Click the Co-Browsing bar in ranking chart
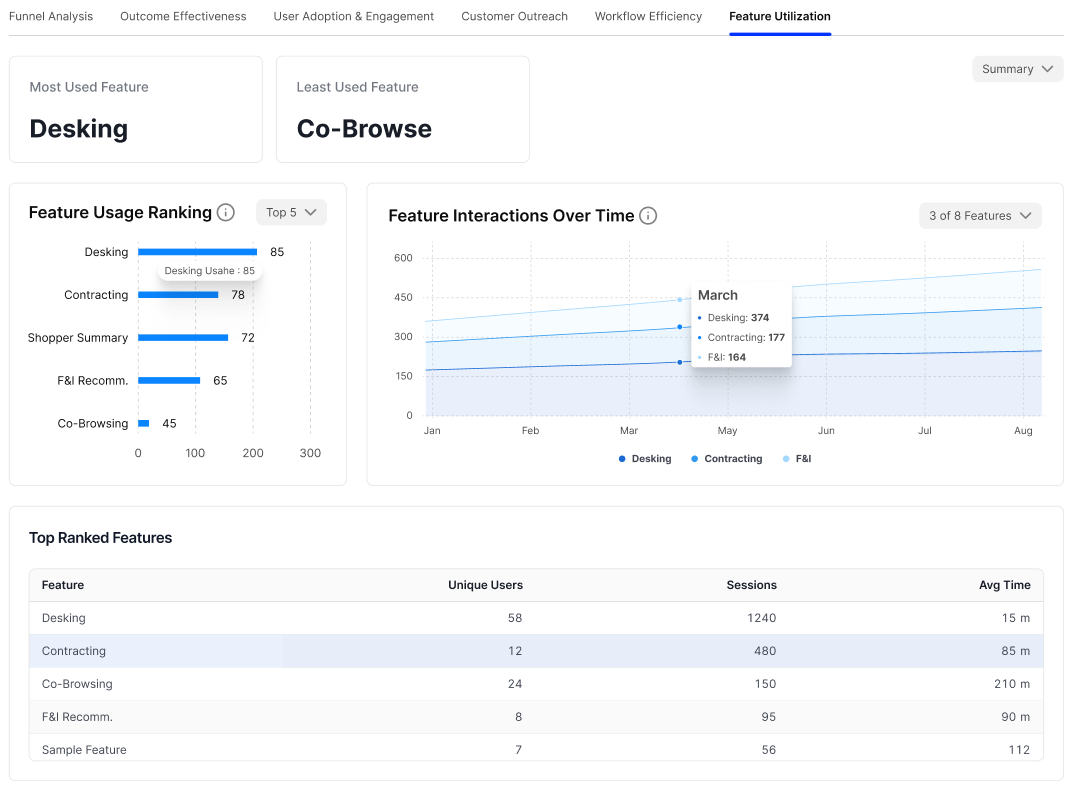This screenshot has width=1073, height=789. pos(144,424)
